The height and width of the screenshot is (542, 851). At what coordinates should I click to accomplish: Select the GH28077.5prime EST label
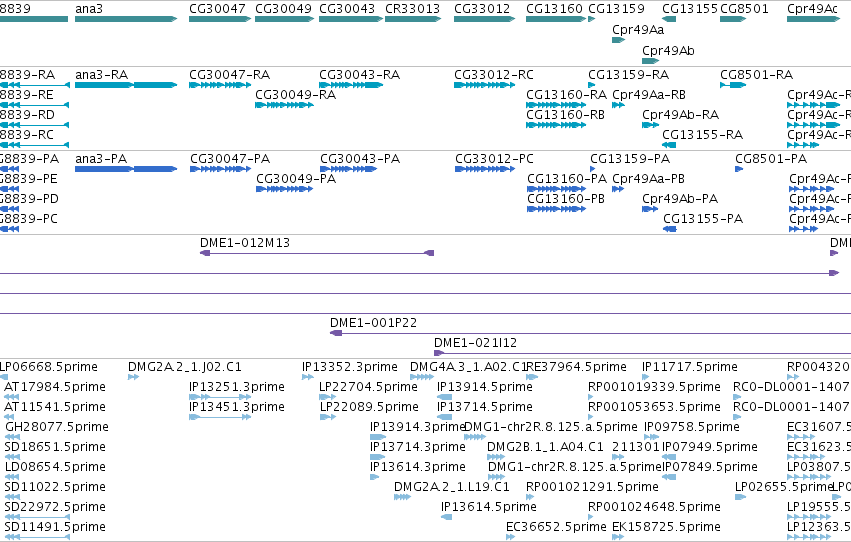[x=56, y=427]
